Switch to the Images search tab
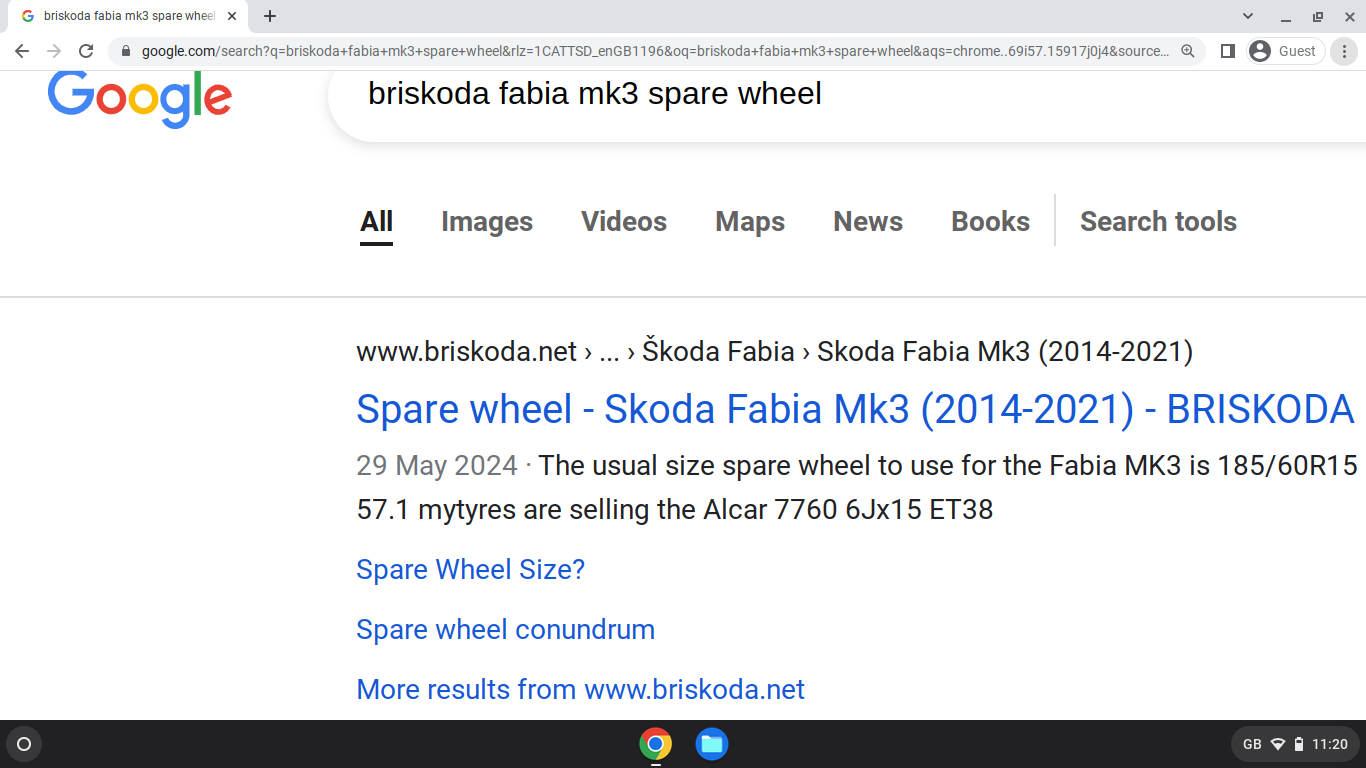 pyautogui.click(x=486, y=221)
